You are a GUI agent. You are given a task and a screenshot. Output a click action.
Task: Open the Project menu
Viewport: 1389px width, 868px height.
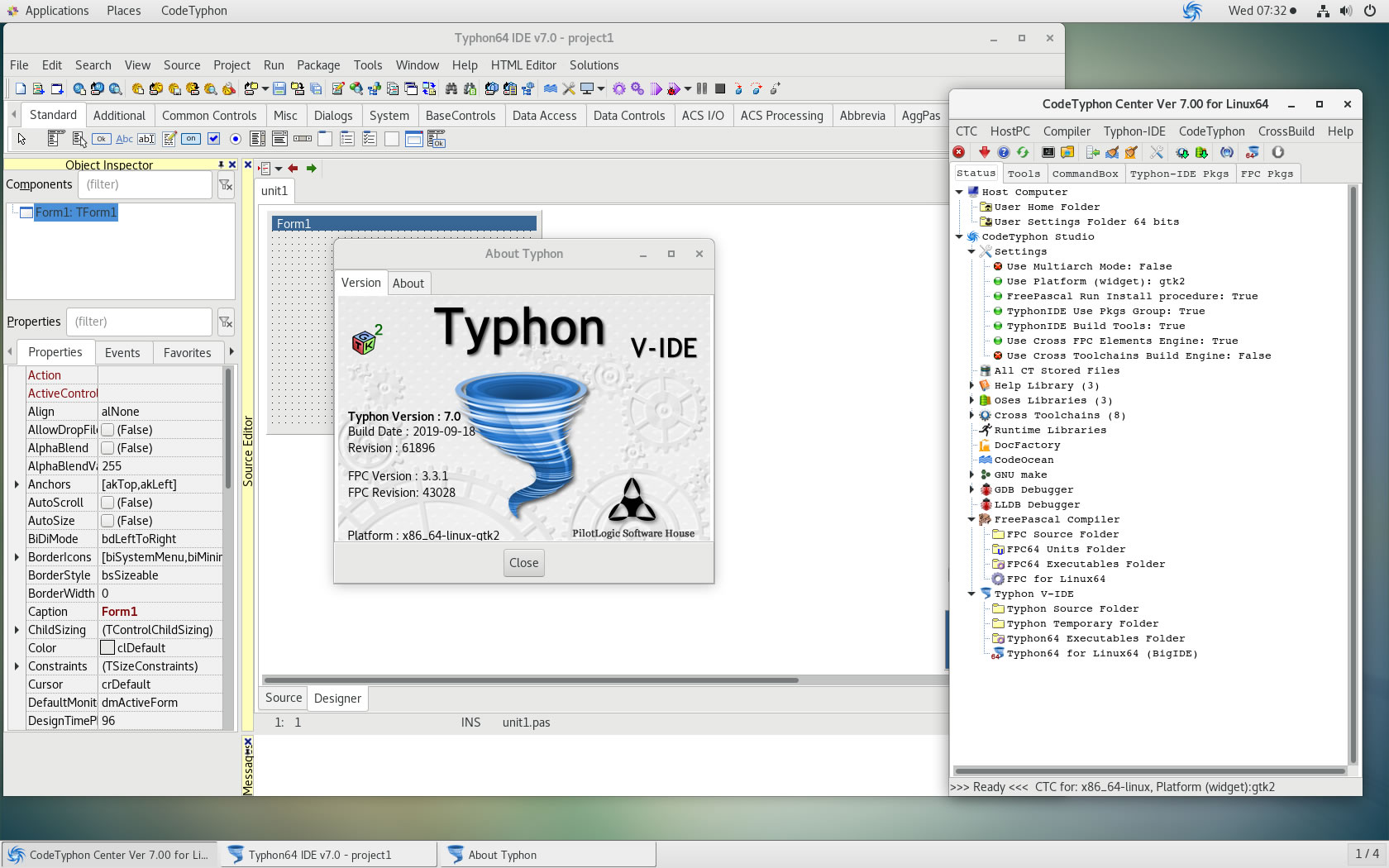point(231,65)
